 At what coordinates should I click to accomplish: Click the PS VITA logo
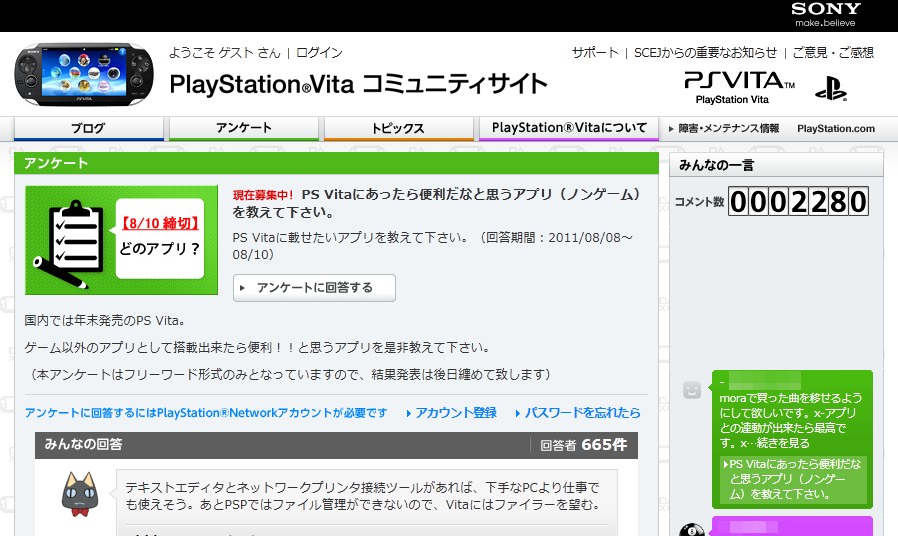(739, 87)
